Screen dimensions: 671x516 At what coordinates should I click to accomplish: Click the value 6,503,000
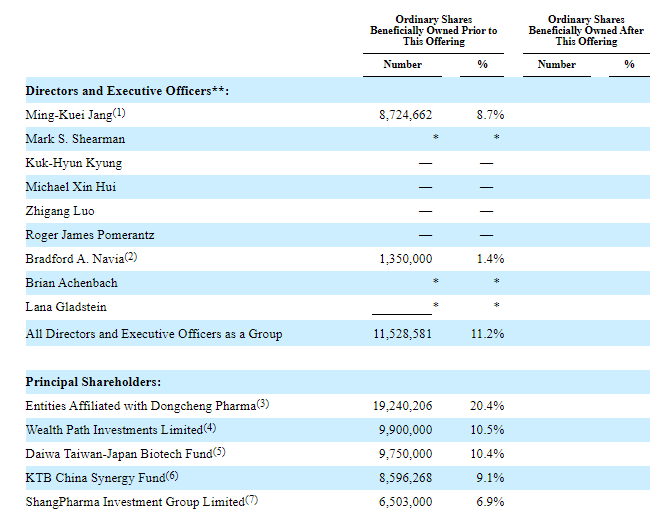(405, 502)
